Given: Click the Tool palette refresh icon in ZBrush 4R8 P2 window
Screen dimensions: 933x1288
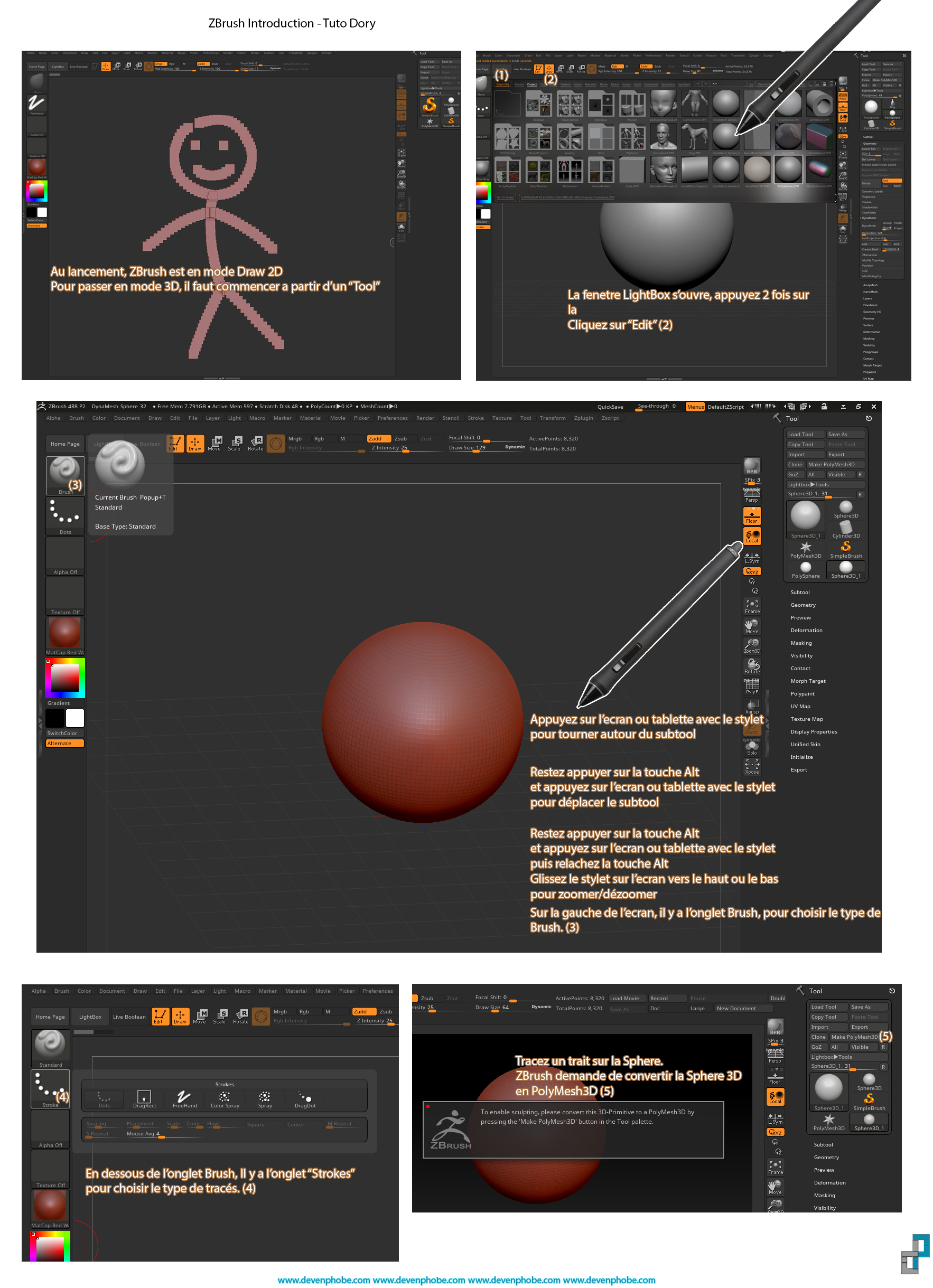Looking at the screenshot, I should pyautogui.click(x=868, y=419).
